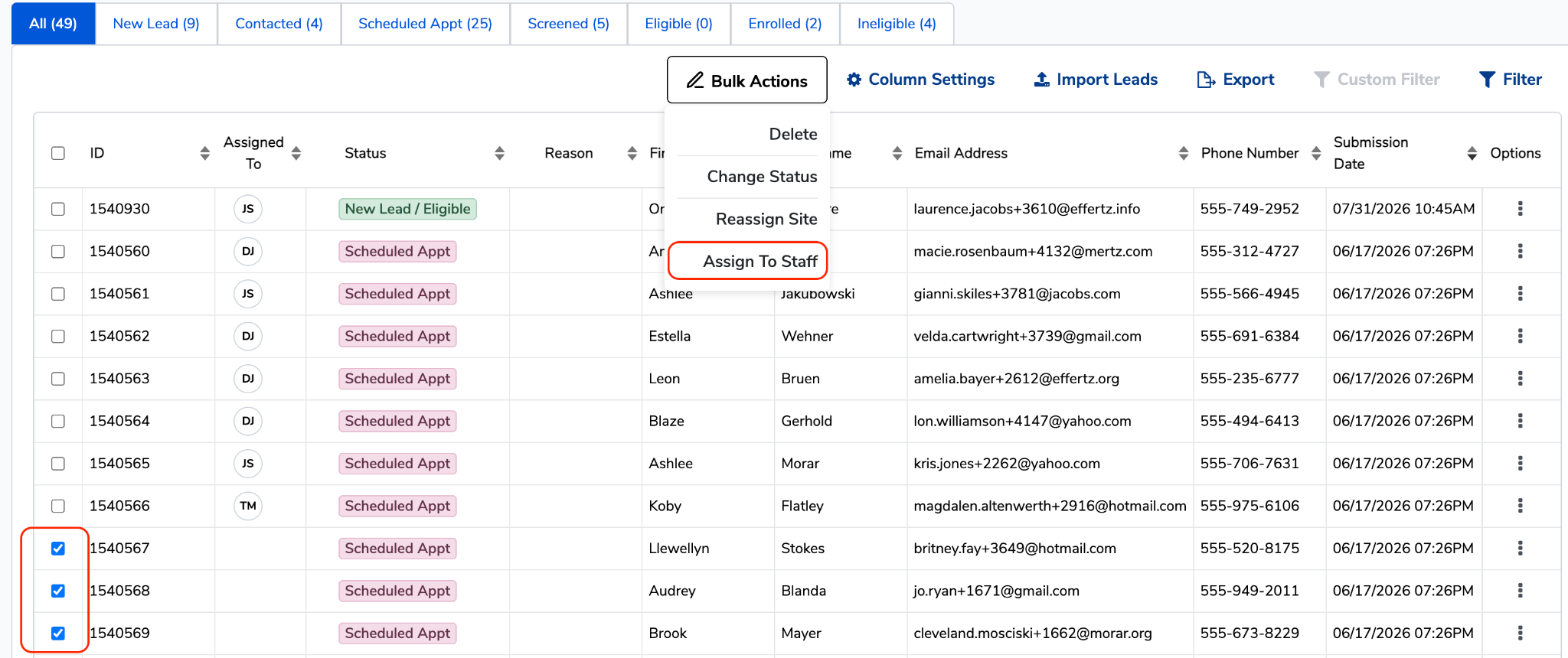Click email laurence.jacobs+3610@effertz.info
The image size is (1568, 658).
1027,209
